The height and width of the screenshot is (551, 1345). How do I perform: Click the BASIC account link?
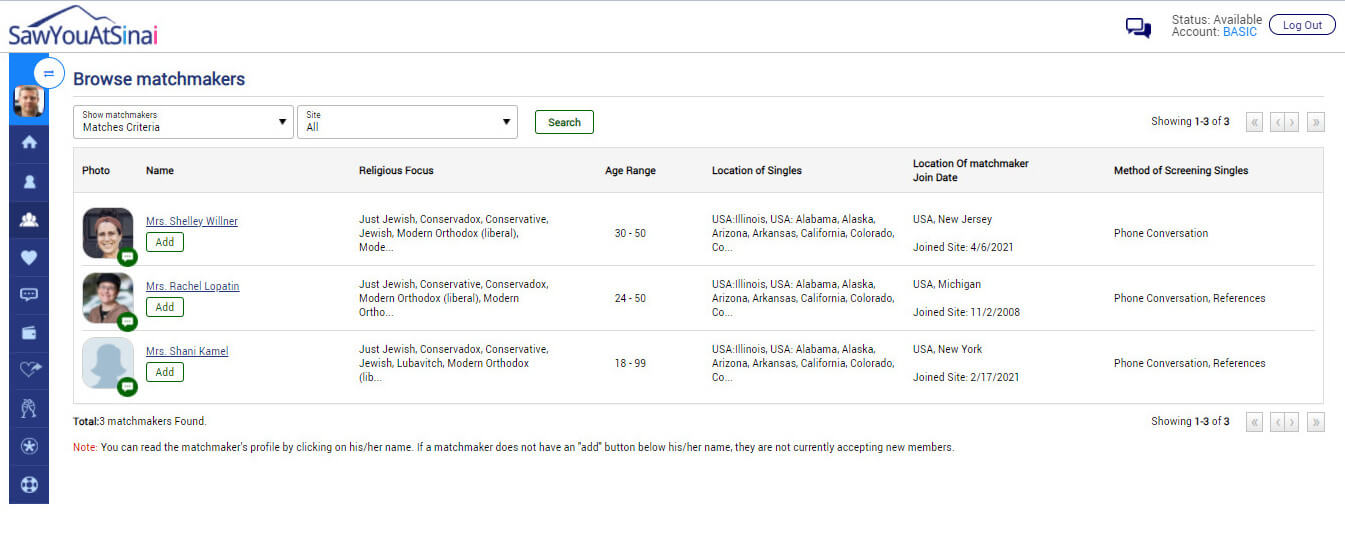(x=1240, y=32)
